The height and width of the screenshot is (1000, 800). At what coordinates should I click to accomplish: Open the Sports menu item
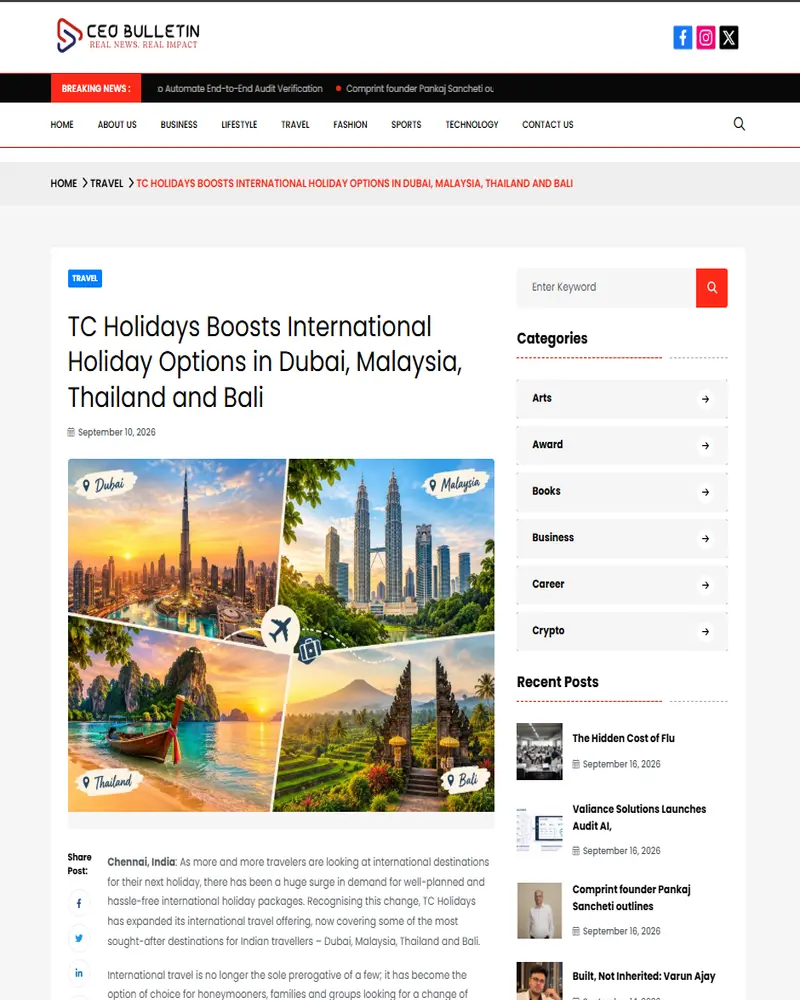[x=406, y=125]
